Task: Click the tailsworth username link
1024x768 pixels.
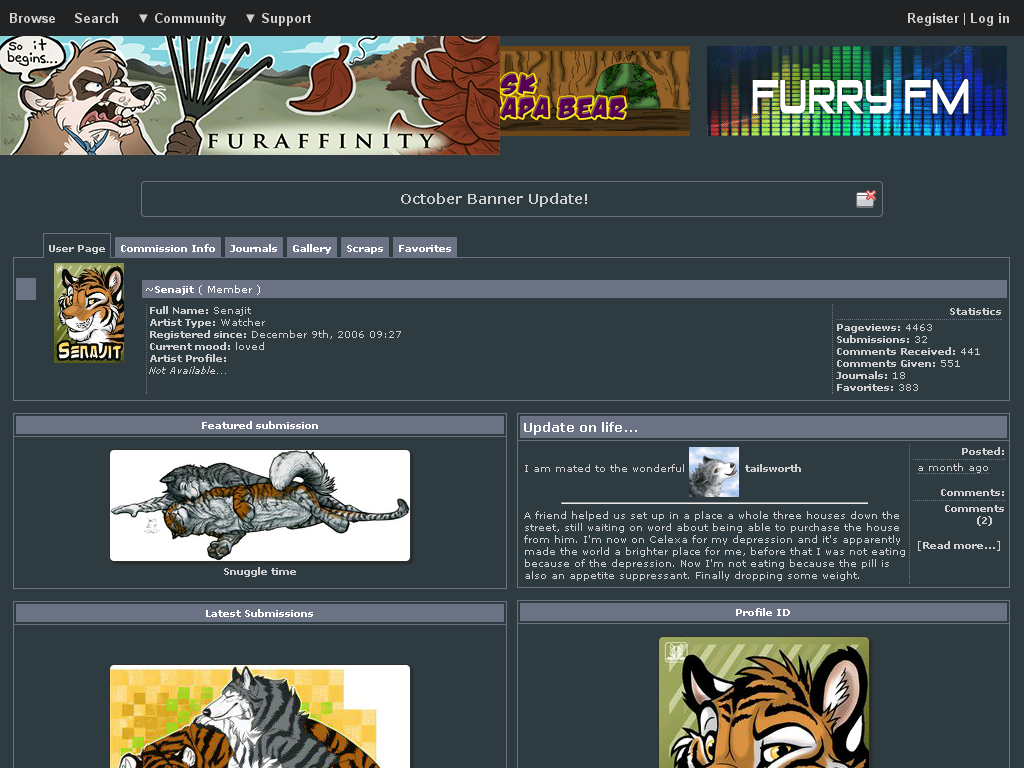Action: tap(773, 468)
